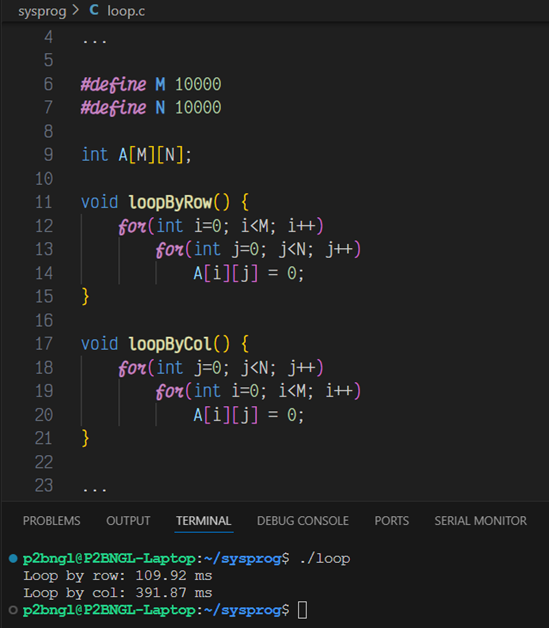The height and width of the screenshot is (628, 549).
Task: Click the 'for(int j=0; j<N; j++)' on line 18
Action: 221,368
